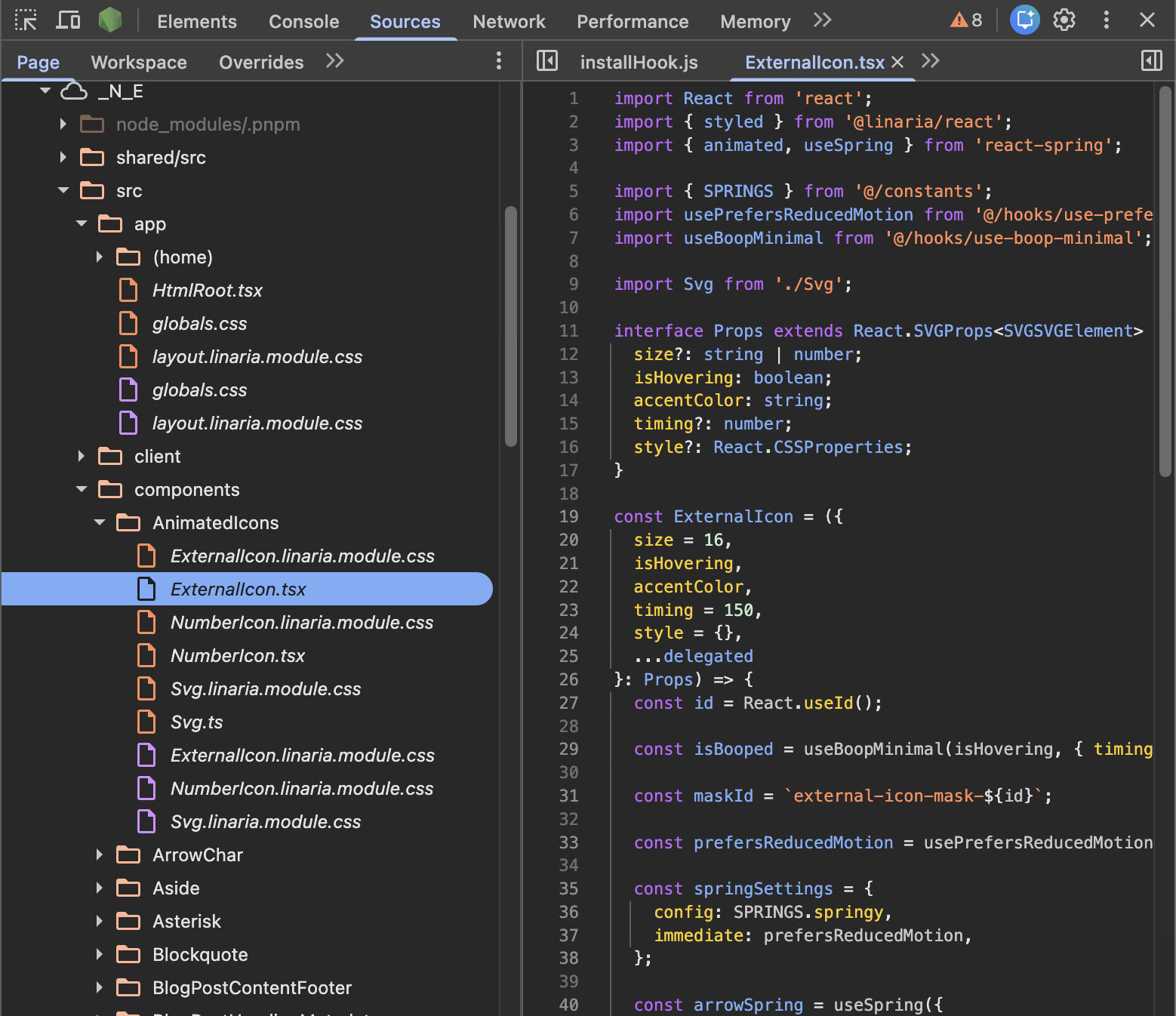Open the Performance panel
Screen dimensions: 1176x1016
[x=633, y=22]
